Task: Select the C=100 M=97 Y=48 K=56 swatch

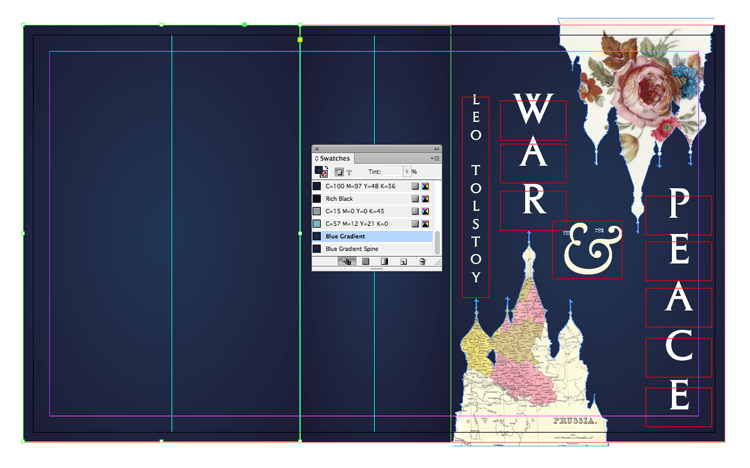Action: pos(373,186)
